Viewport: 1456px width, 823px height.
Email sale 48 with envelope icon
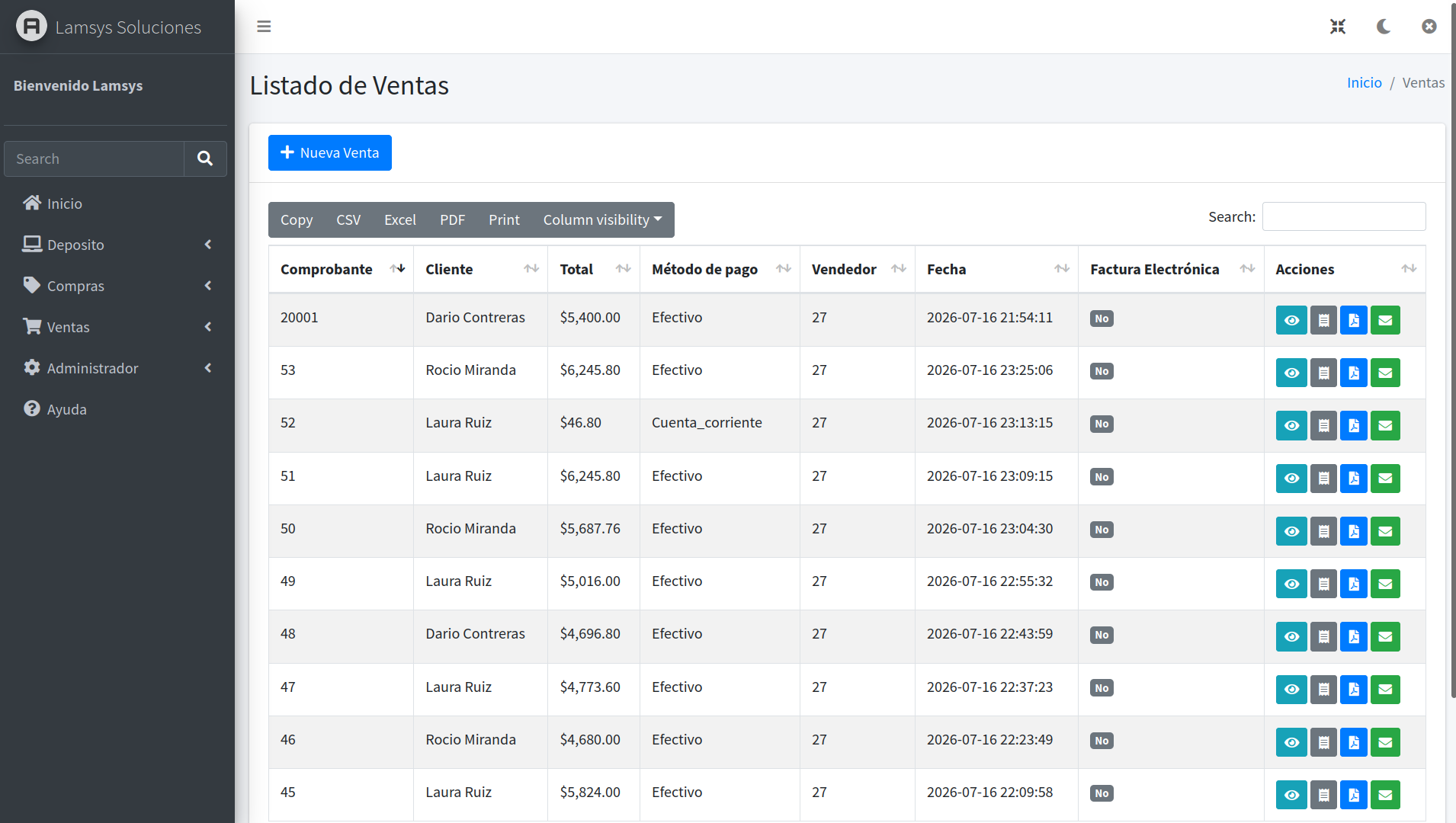click(1385, 636)
